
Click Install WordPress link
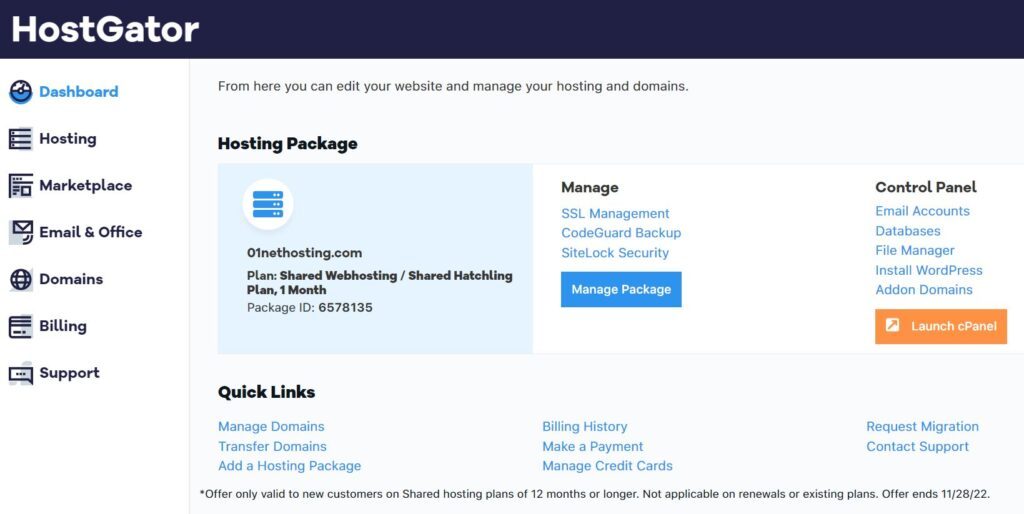pos(929,270)
